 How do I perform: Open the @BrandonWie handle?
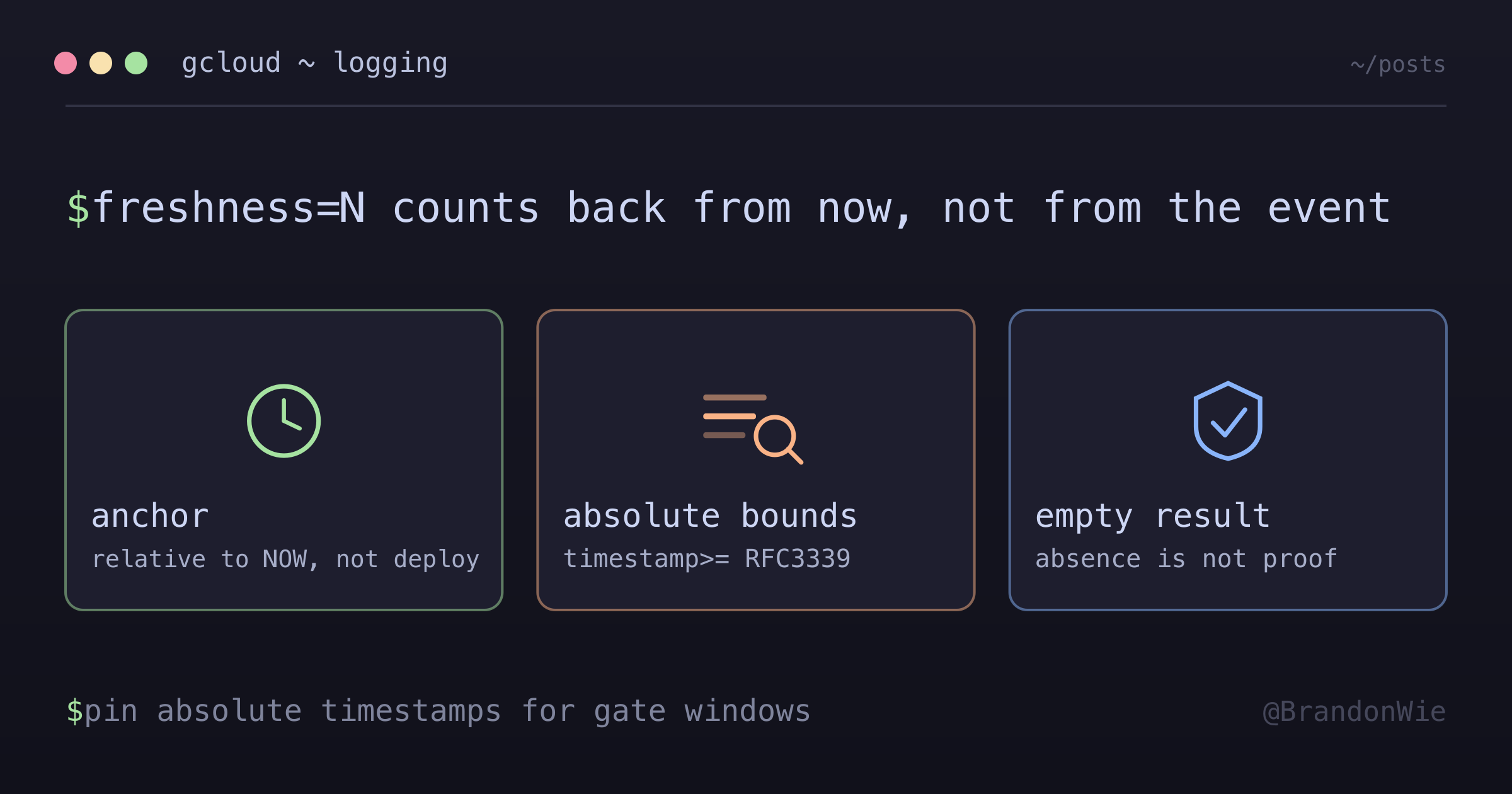coord(1354,712)
